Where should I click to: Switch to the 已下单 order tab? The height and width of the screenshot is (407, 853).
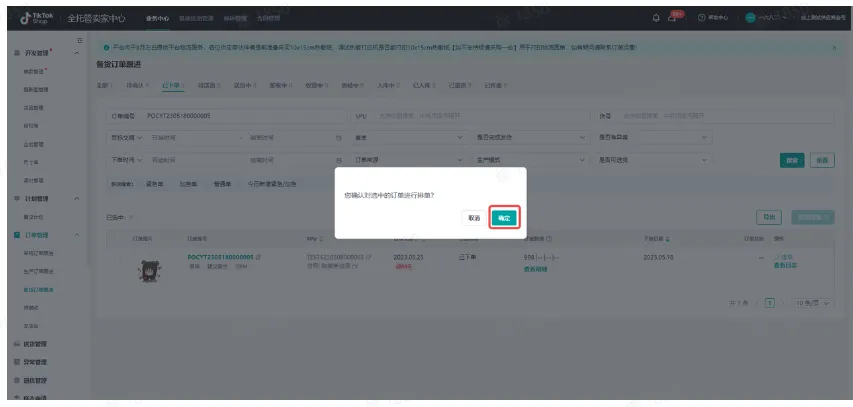173,85
